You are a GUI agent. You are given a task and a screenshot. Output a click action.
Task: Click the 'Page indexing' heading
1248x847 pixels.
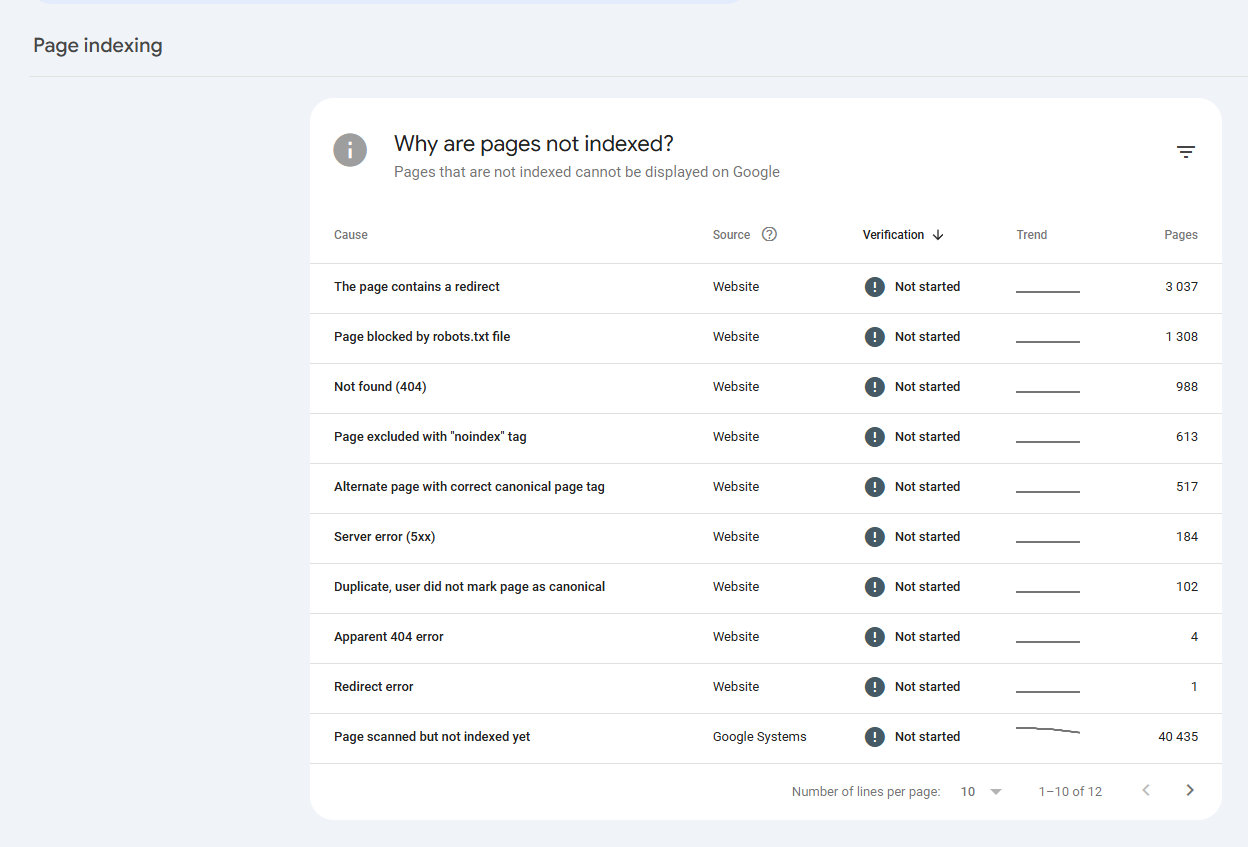[x=98, y=46]
